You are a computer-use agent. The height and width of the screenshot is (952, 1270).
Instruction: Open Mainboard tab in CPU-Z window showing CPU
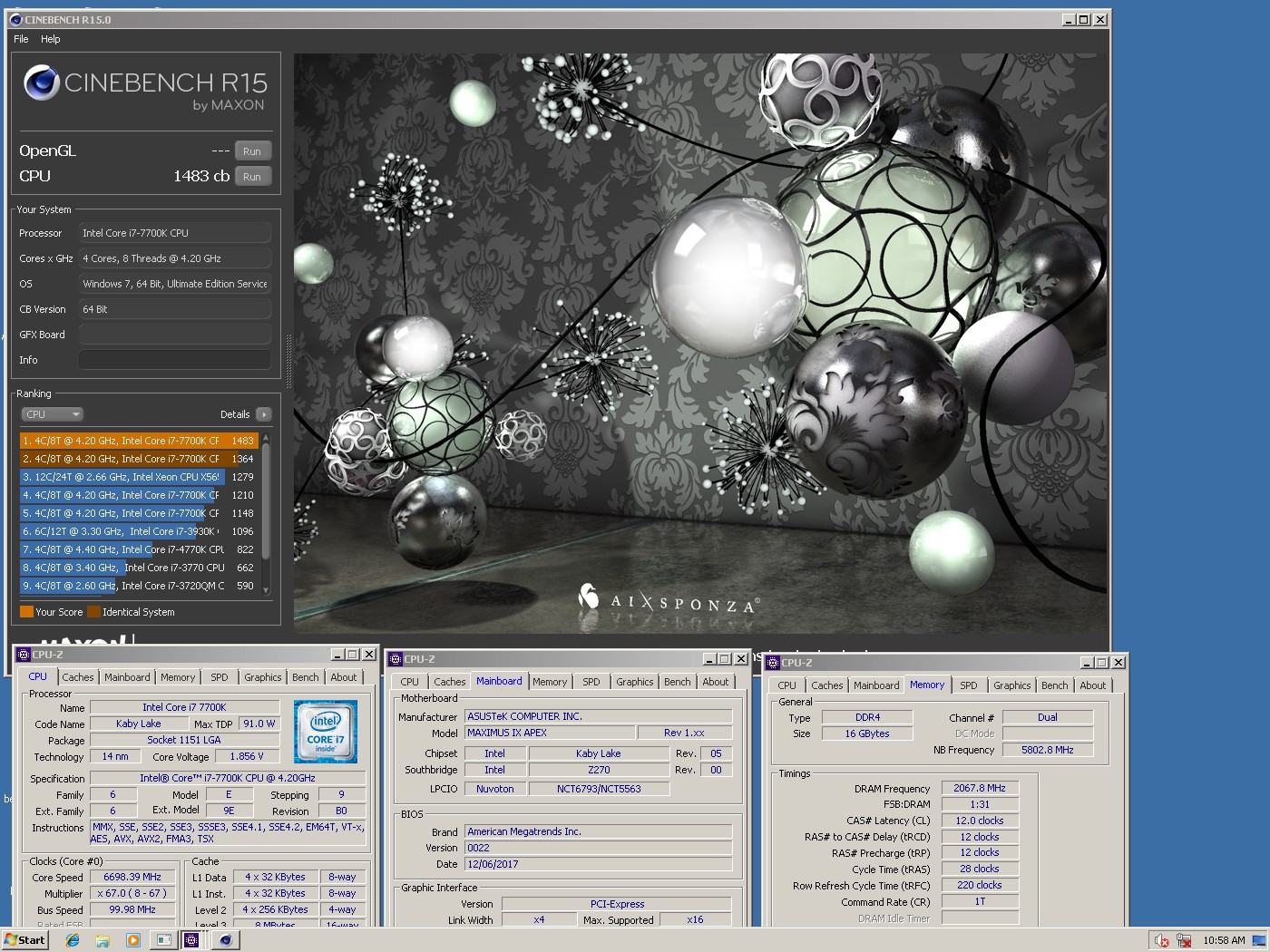(127, 677)
